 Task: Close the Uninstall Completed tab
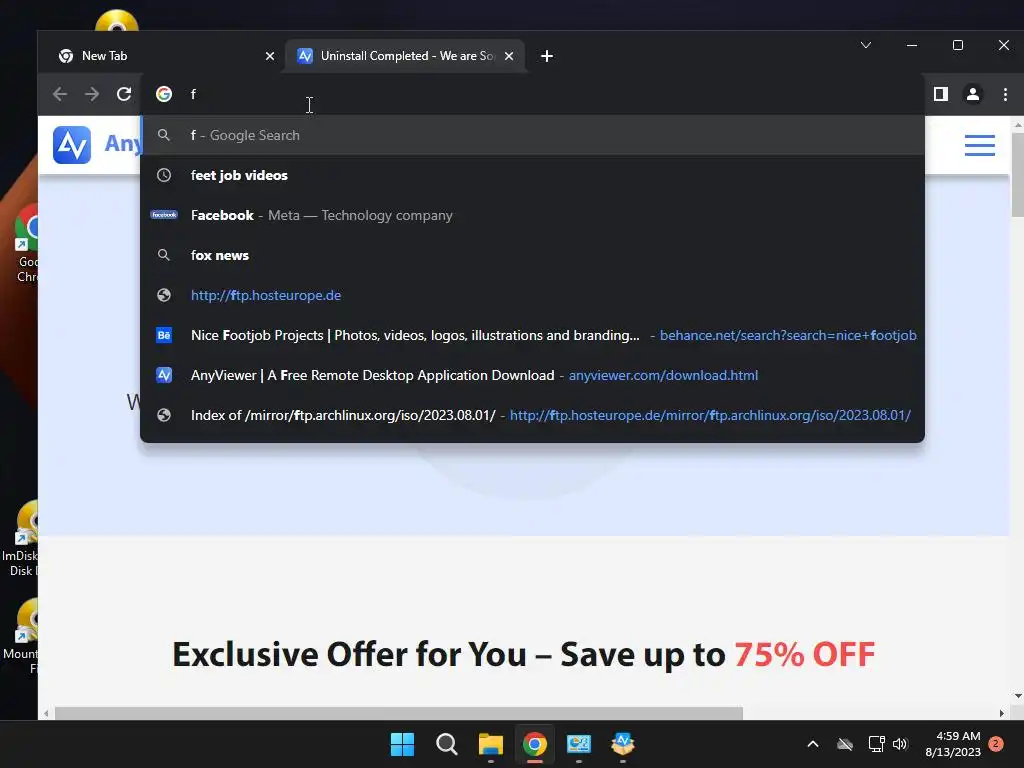coord(509,56)
